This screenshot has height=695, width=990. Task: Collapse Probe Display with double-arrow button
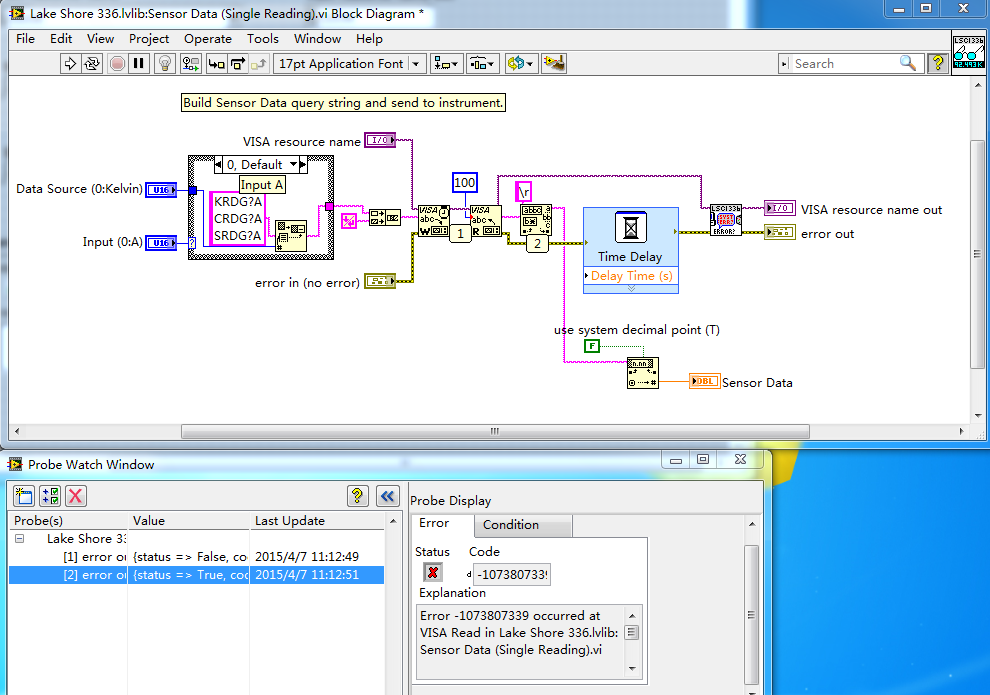point(387,496)
